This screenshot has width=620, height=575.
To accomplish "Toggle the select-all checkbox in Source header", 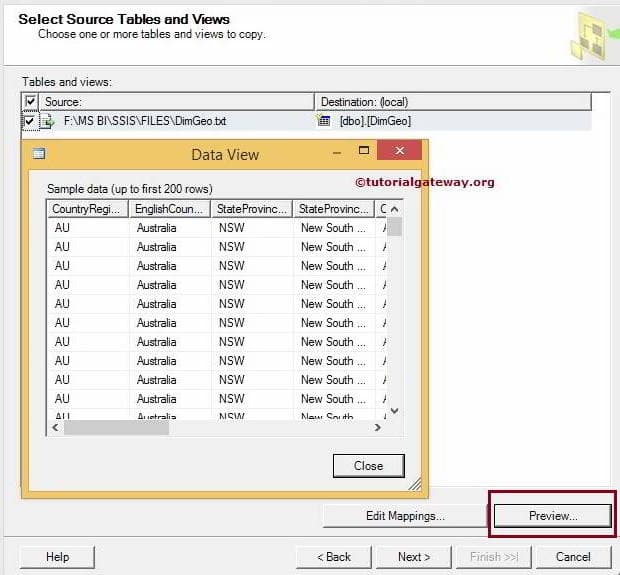I will pyautogui.click(x=30, y=102).
